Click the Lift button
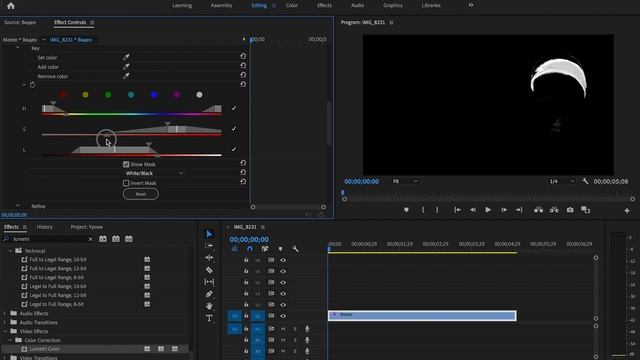Viewport: 640px width, 360px height. point(538,210)
